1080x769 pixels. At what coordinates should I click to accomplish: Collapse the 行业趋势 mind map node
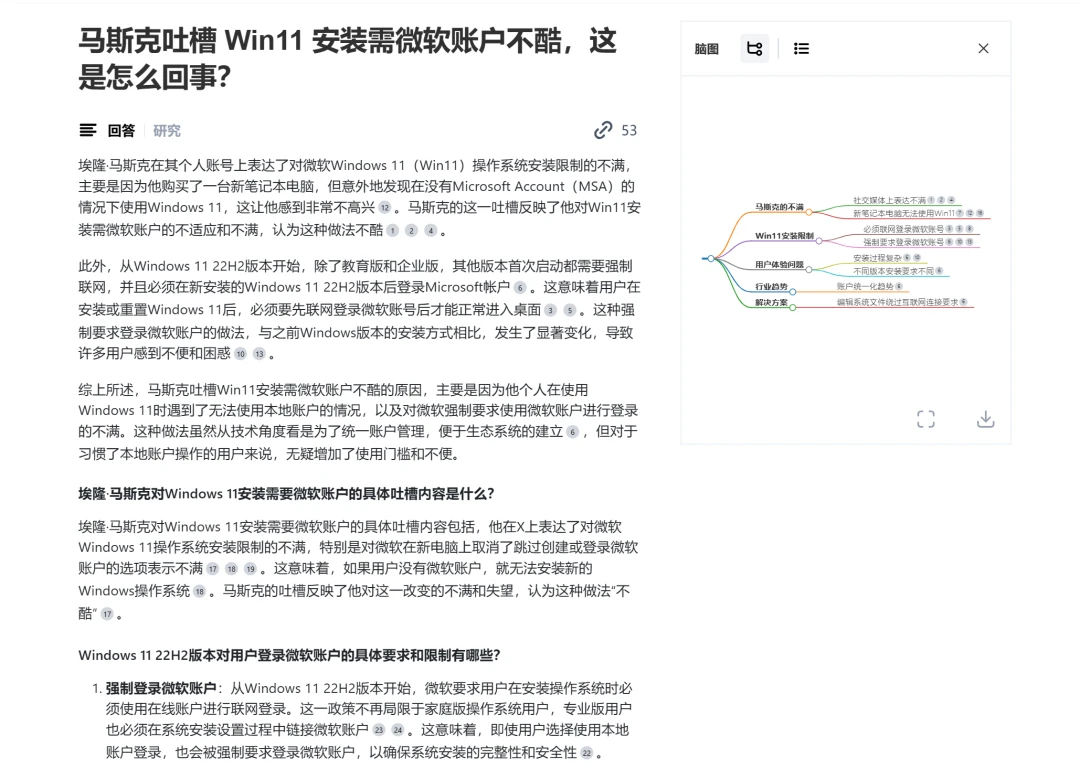(x=793, y=291)
